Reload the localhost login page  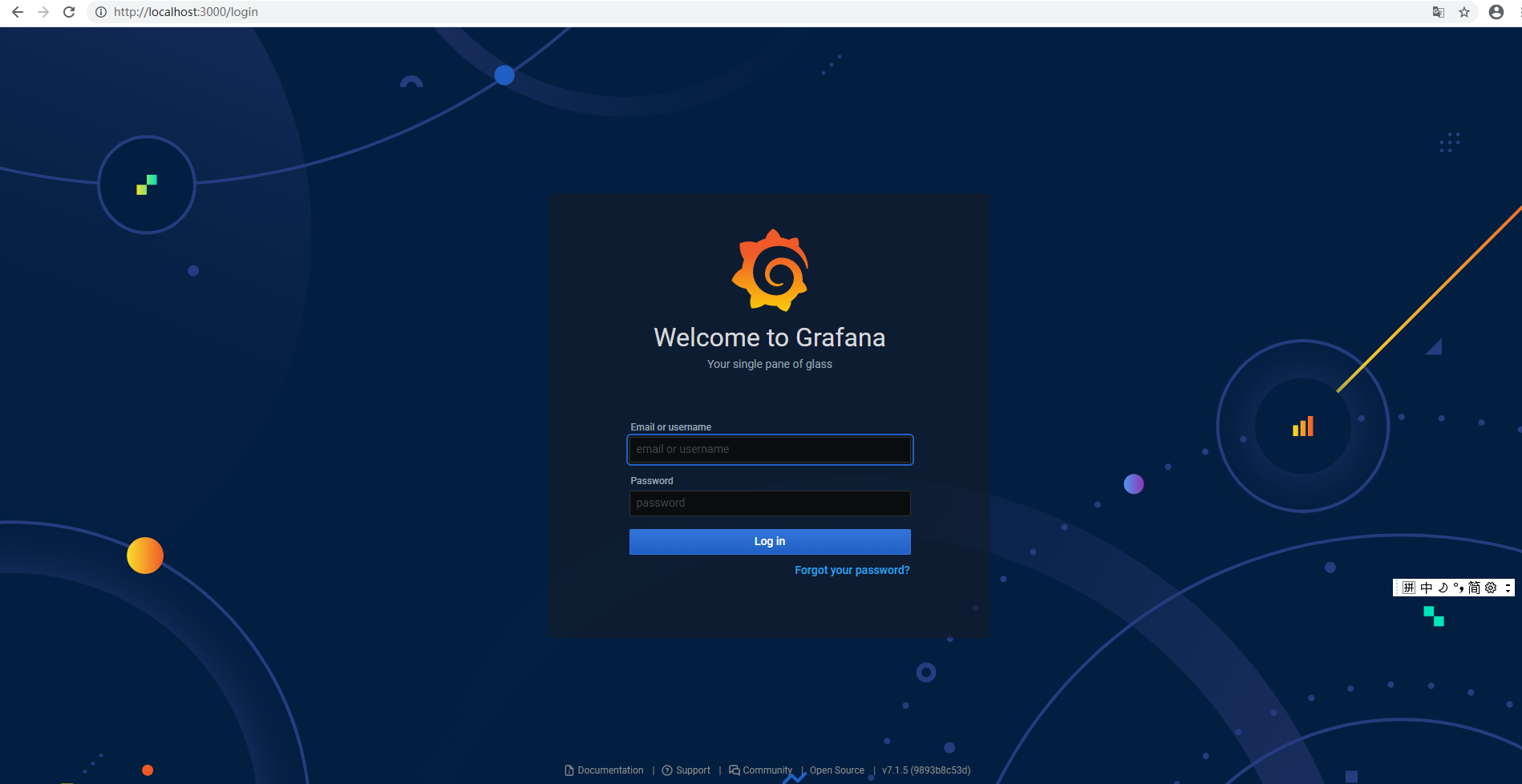69,12
